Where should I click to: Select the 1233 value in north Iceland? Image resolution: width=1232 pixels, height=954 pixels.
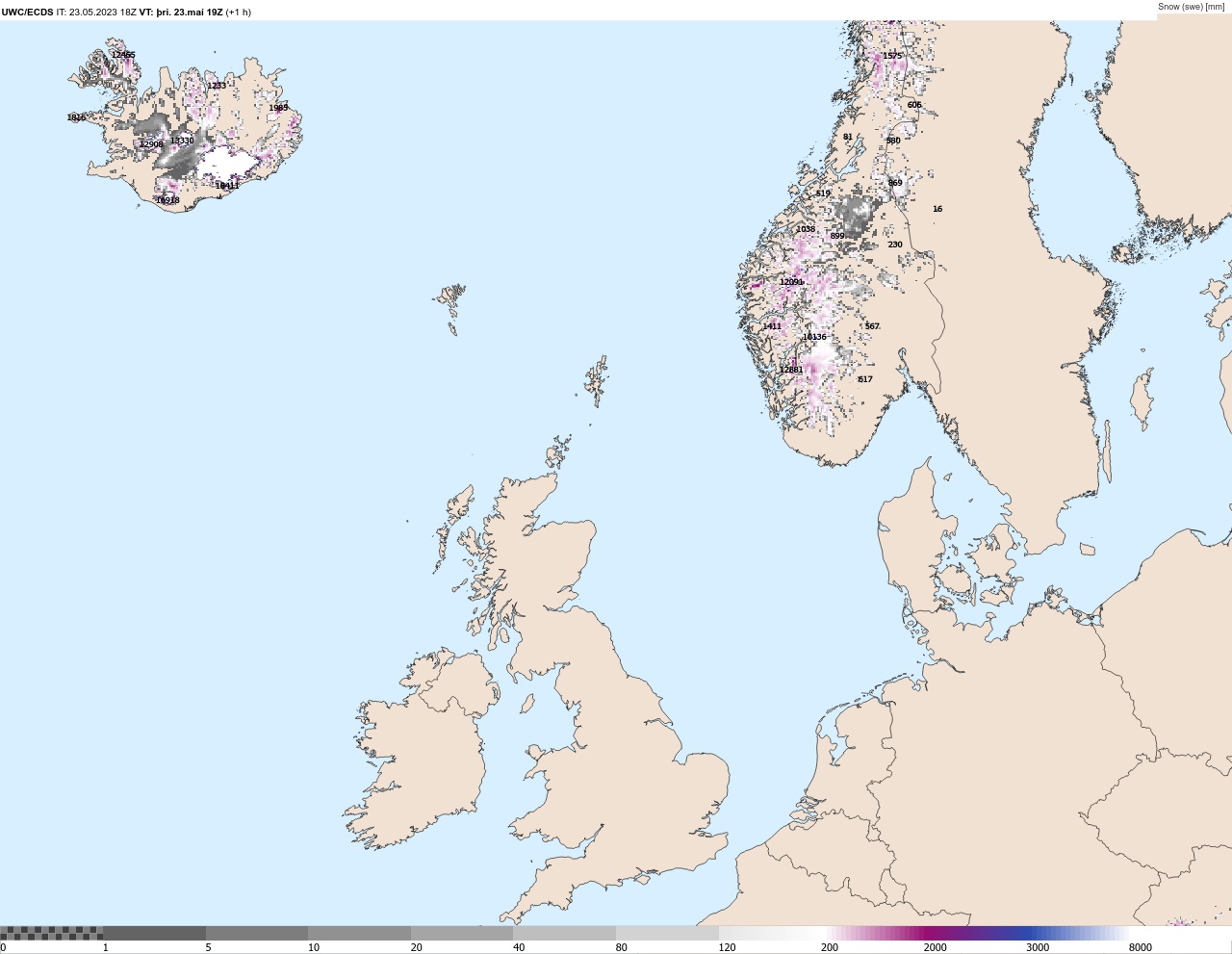[x=217, y=86]
